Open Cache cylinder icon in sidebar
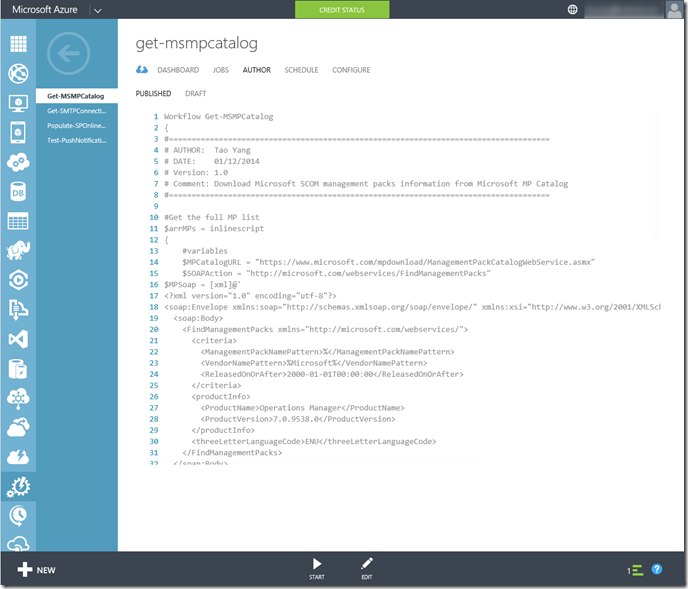The height and width of the screenshot is (589, 688). 18,369
